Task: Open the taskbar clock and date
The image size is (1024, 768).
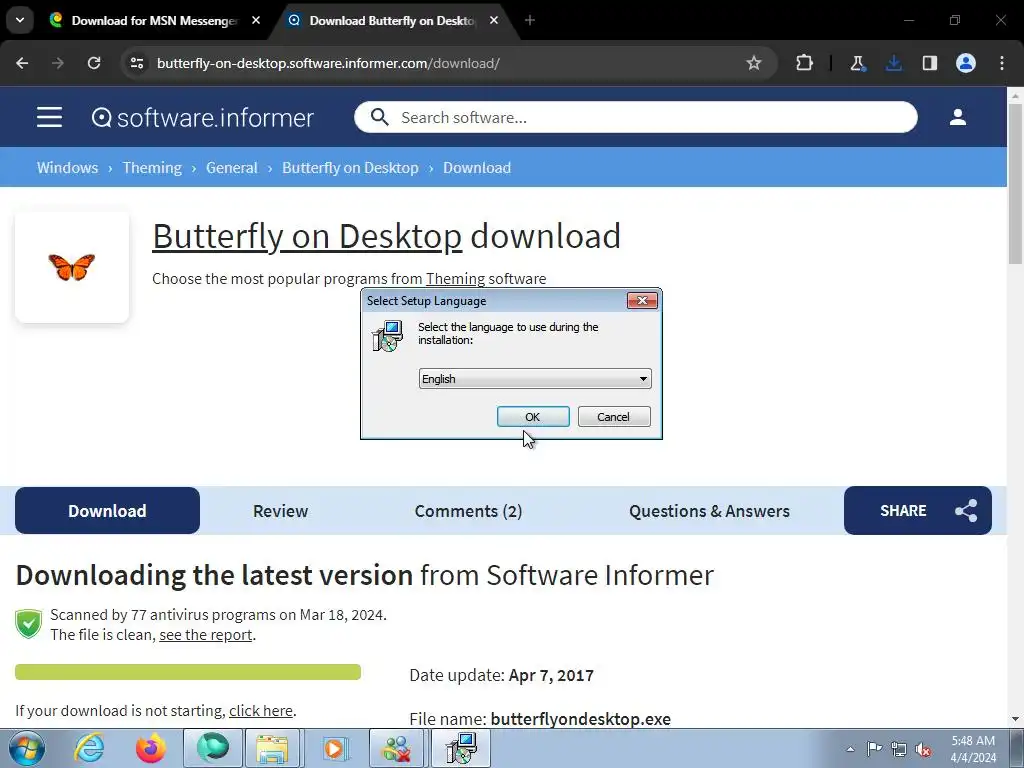Action: [x=973, y=749]
